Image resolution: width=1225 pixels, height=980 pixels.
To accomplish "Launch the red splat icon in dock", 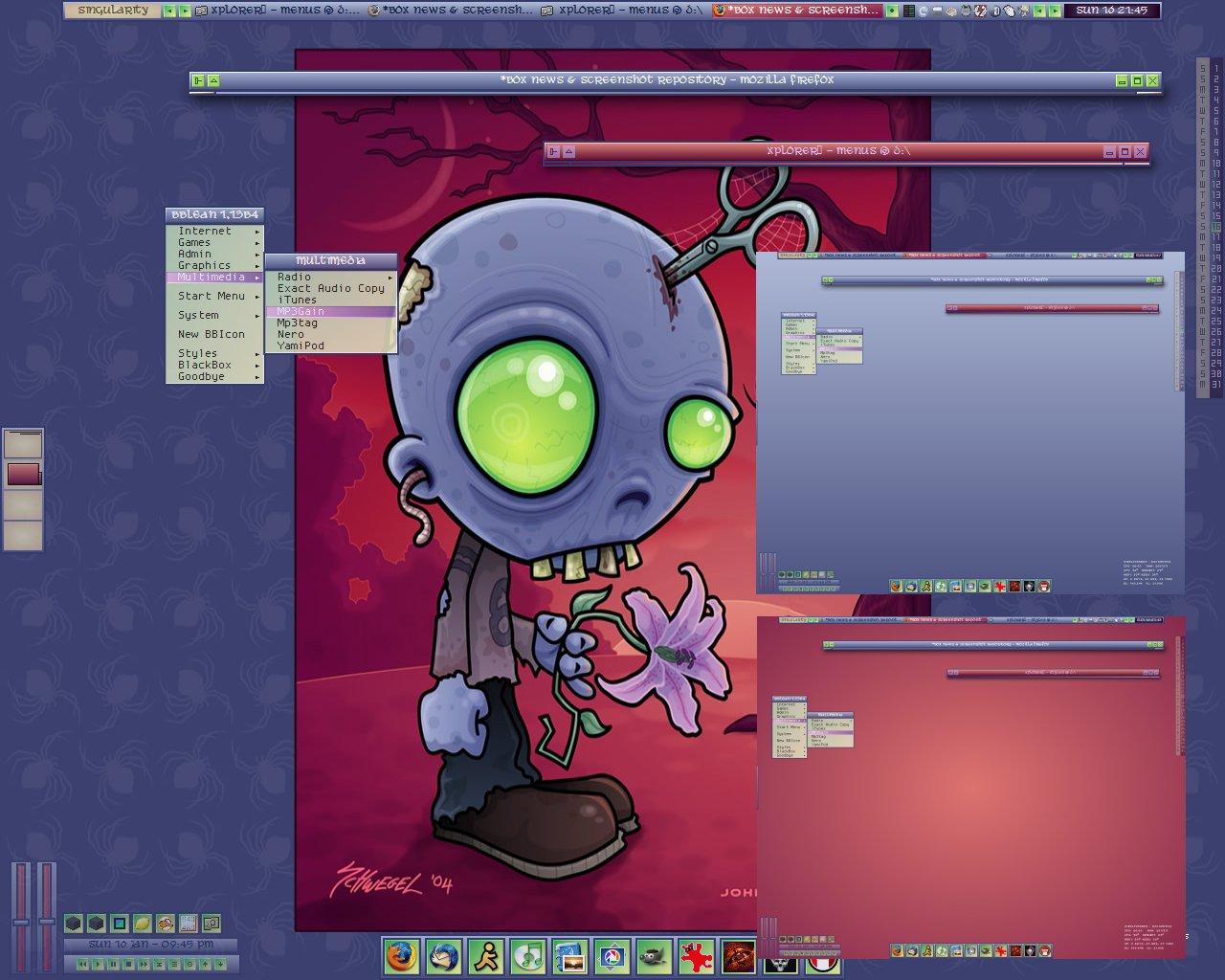I will tap(695, 956).
